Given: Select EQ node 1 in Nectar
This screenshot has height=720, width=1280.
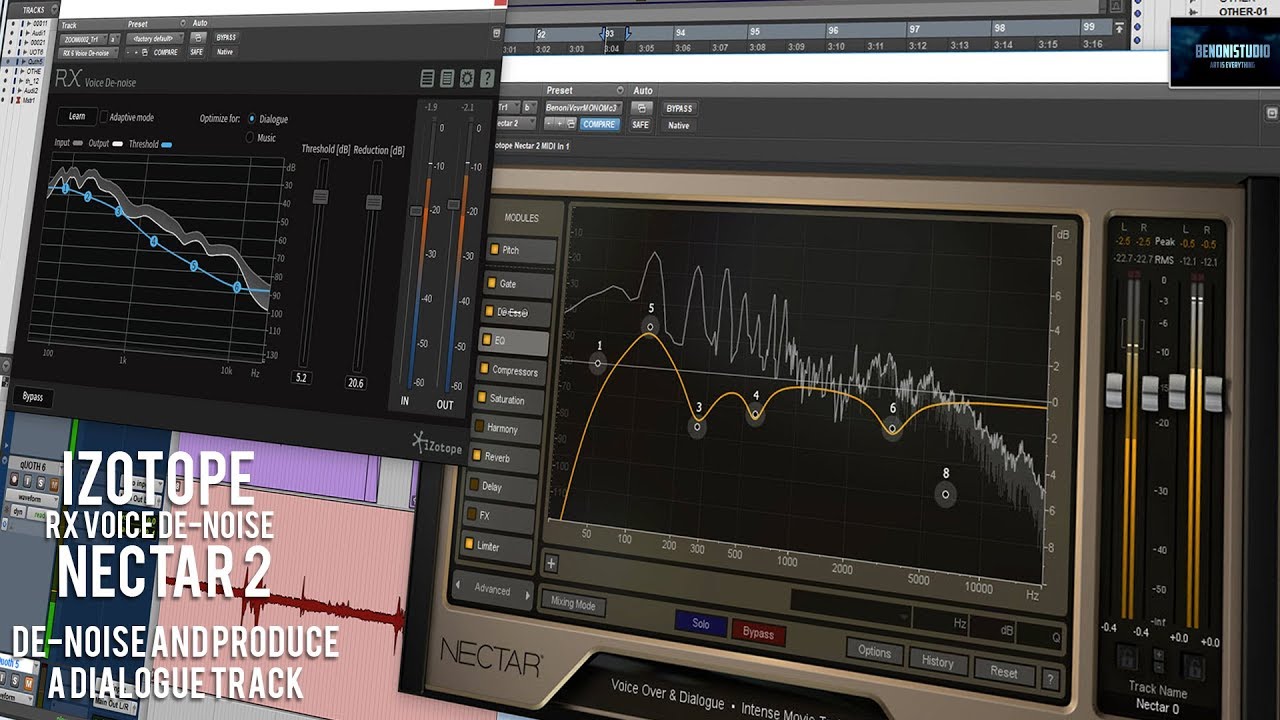Looking at the screenshot, I should pos(598,364).
